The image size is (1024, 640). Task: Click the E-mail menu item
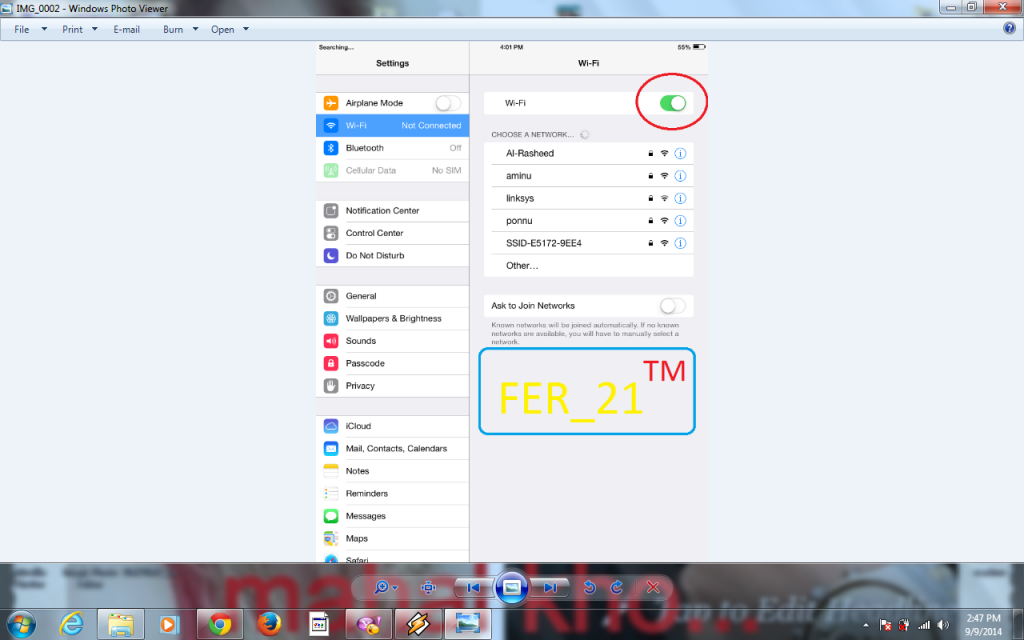click(126, 29)
